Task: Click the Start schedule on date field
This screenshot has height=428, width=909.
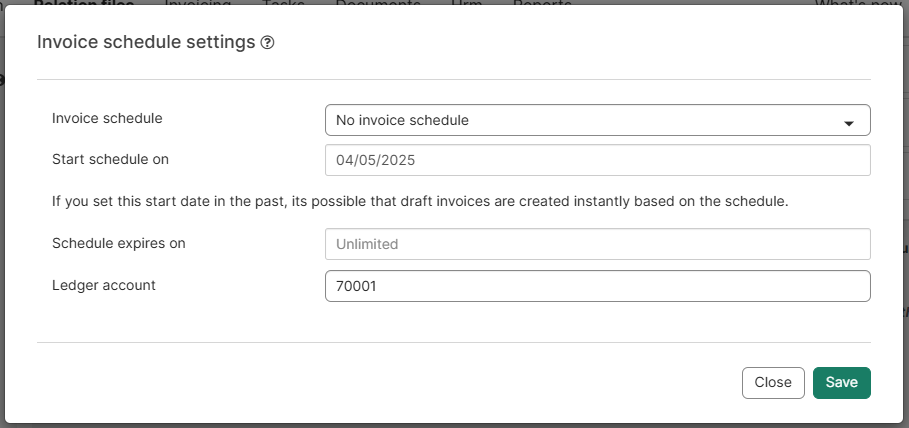Action: tap(597, 160)
